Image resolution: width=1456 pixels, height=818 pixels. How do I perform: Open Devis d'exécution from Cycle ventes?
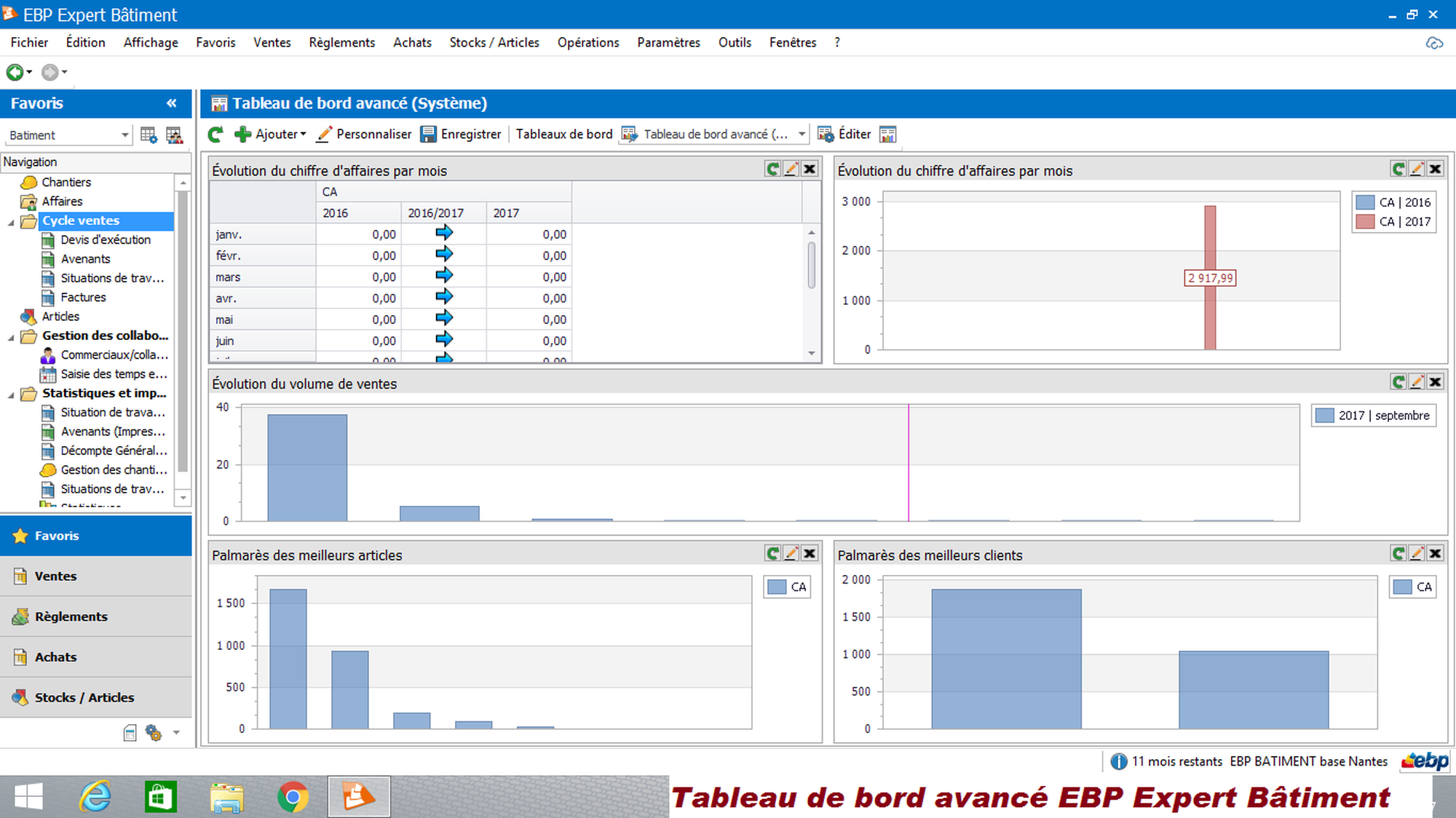tap(106, 239)
